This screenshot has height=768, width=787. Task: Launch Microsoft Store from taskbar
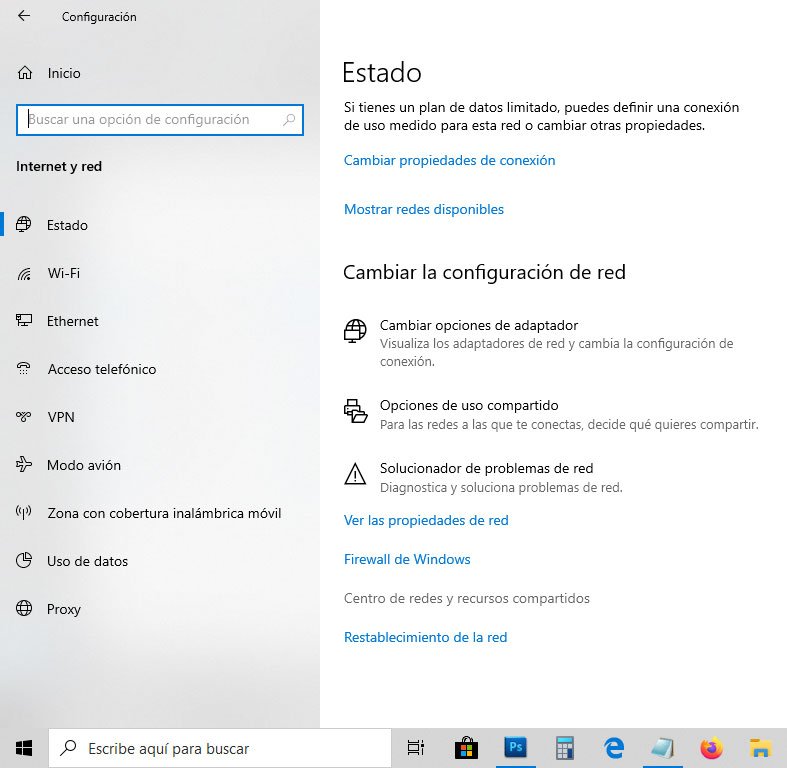pyautogui.click(x=466, y=748)
